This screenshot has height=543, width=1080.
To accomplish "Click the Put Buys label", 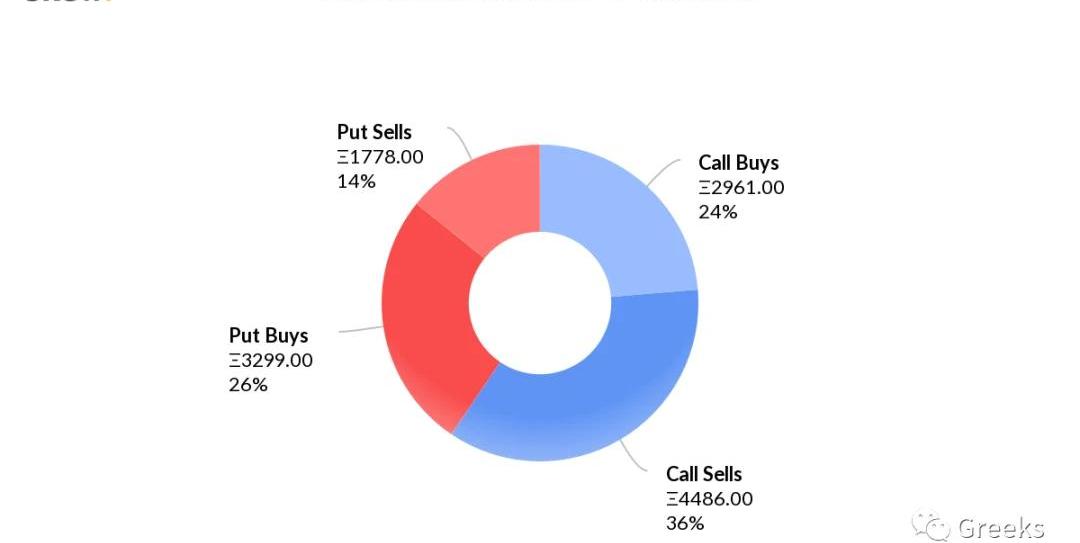I will pyautogui.click(x=268, y=336).
